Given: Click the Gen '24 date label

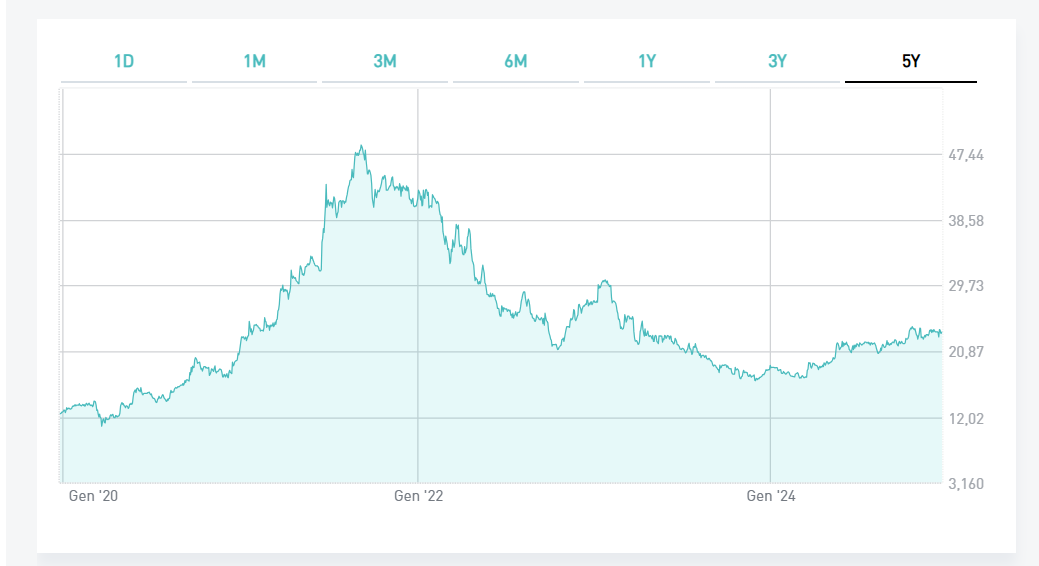Looking at the screenshot, I should [771, 496].
